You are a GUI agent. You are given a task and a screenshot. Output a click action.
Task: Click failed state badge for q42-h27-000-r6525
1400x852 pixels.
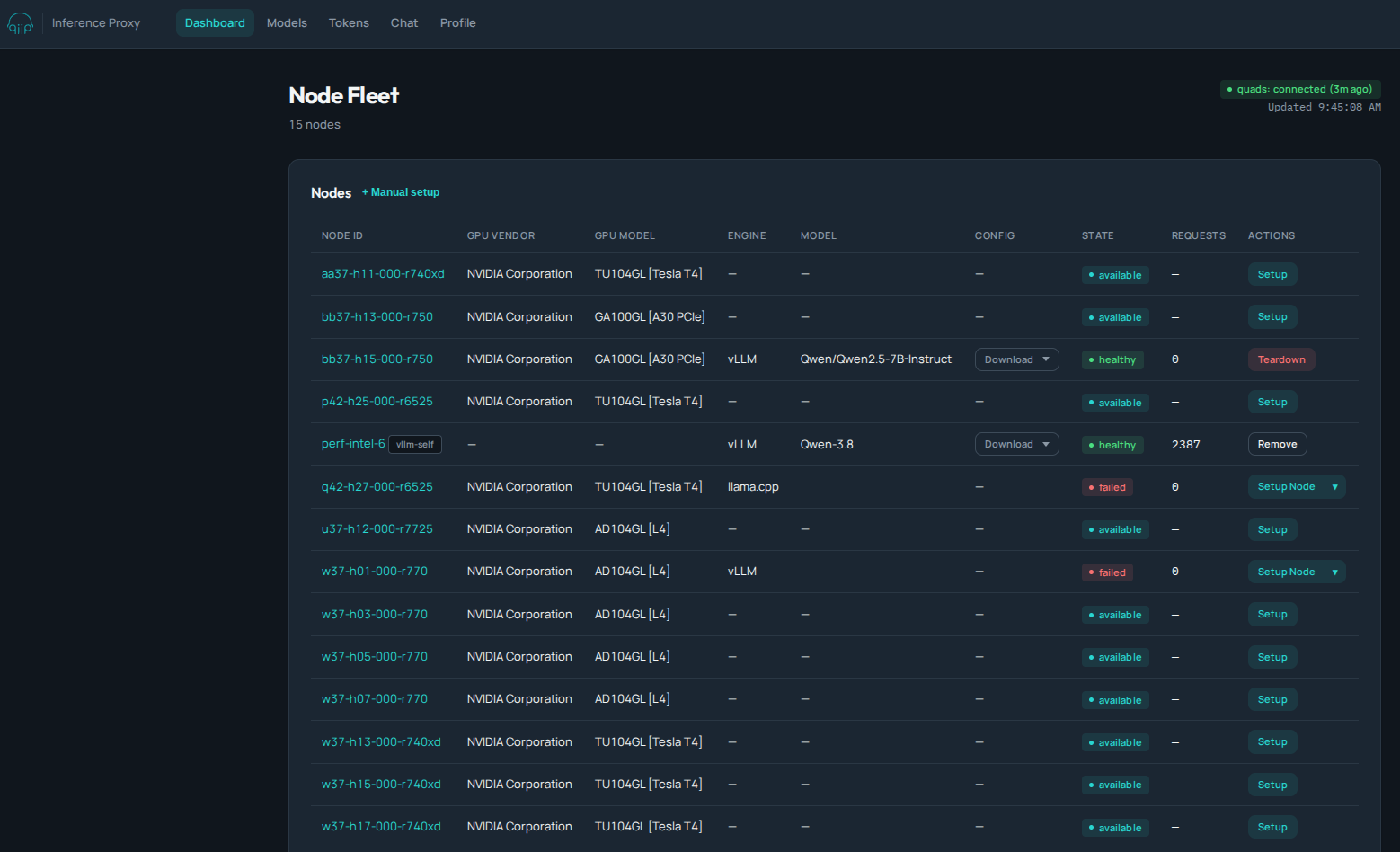click(1107, 487)
